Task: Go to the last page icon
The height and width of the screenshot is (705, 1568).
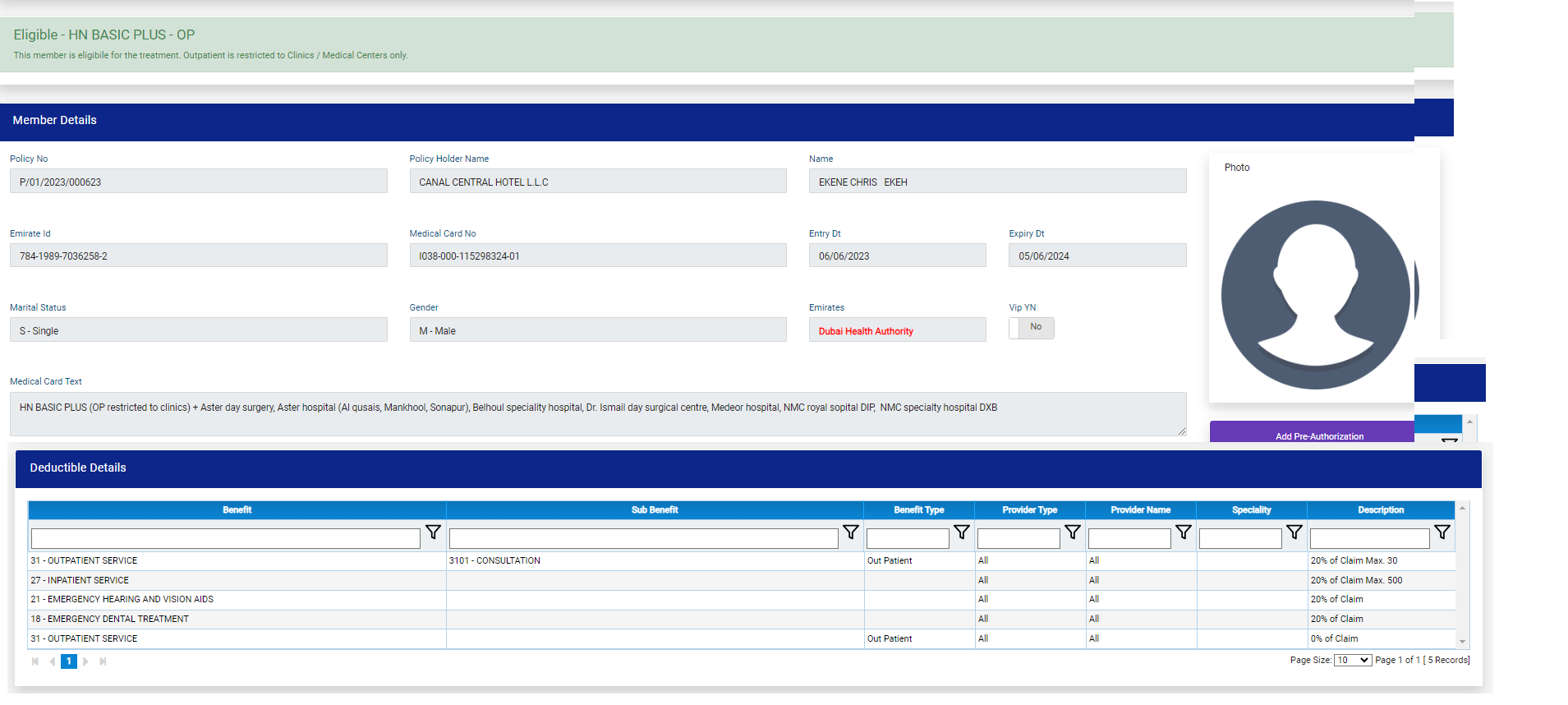Action: [x=103, y=661]
